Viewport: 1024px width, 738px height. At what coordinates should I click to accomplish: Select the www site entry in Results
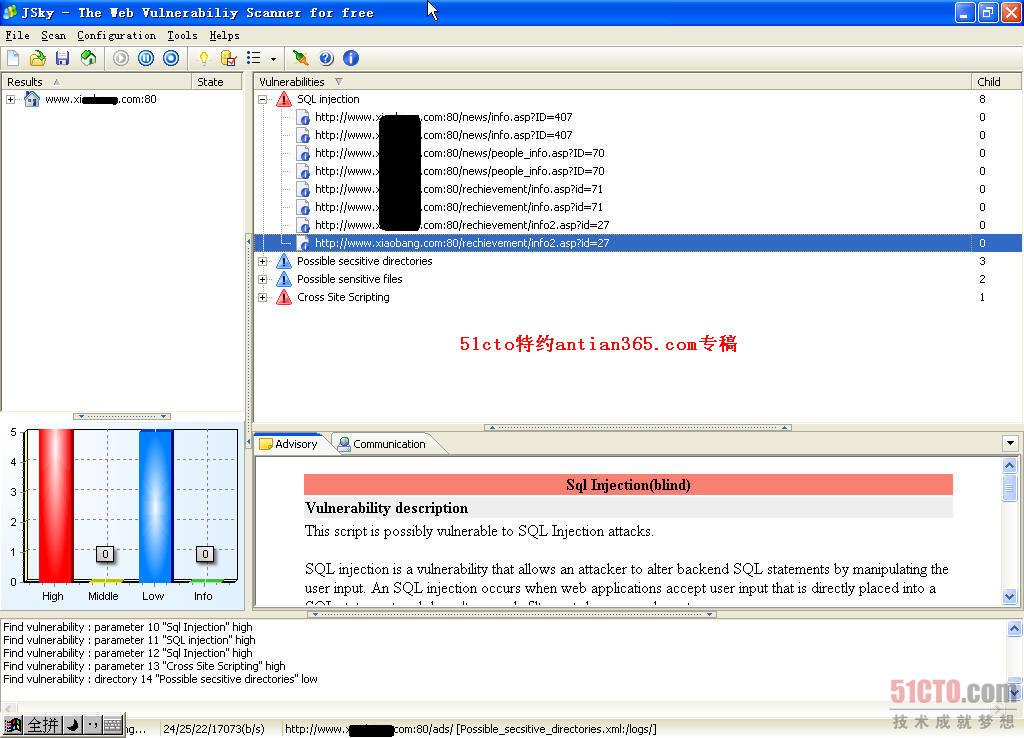click(101, 99)
